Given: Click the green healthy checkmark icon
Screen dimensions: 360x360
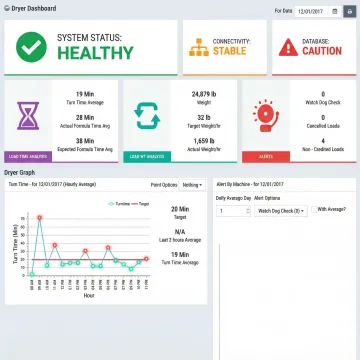Looking at the screenshot, I should click(31, 47).
